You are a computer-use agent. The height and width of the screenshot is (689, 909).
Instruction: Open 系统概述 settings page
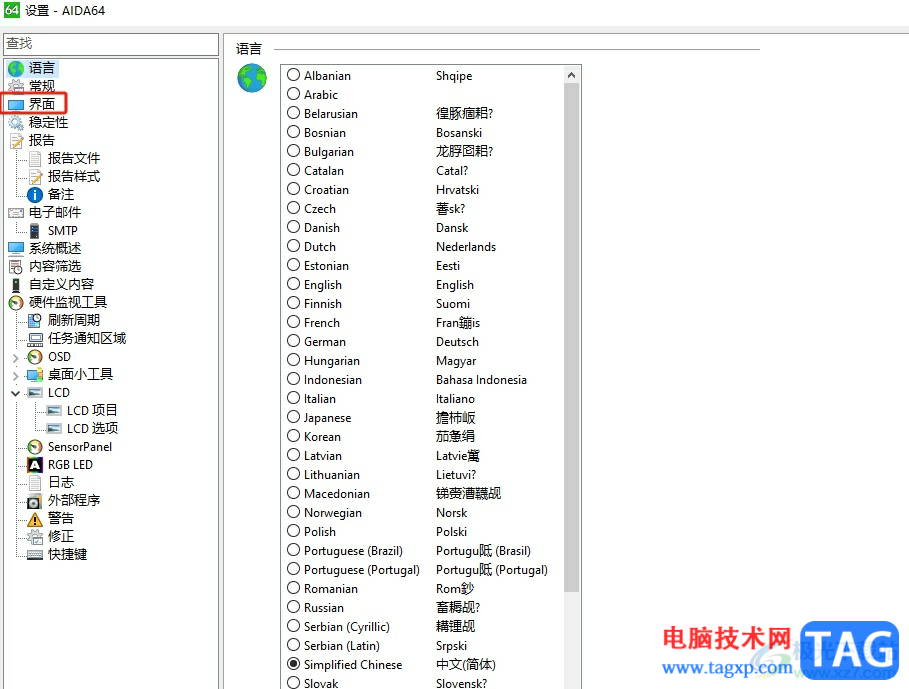click(x=55, y=248)
